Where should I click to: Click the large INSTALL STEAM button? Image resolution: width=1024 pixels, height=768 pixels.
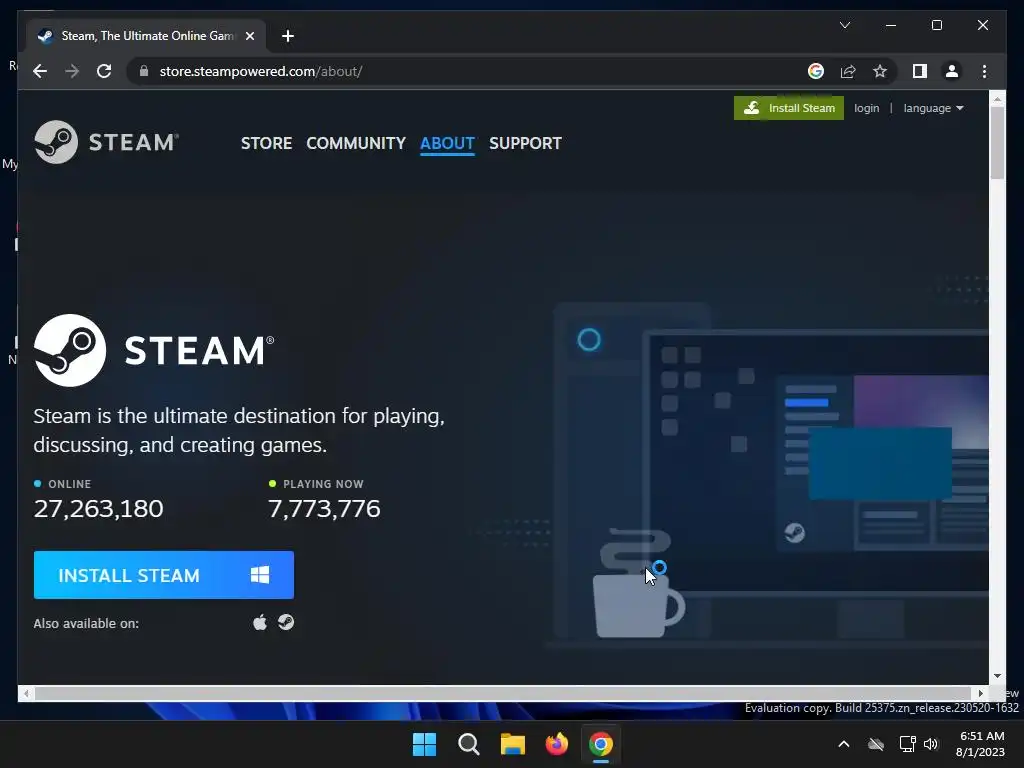164,575
